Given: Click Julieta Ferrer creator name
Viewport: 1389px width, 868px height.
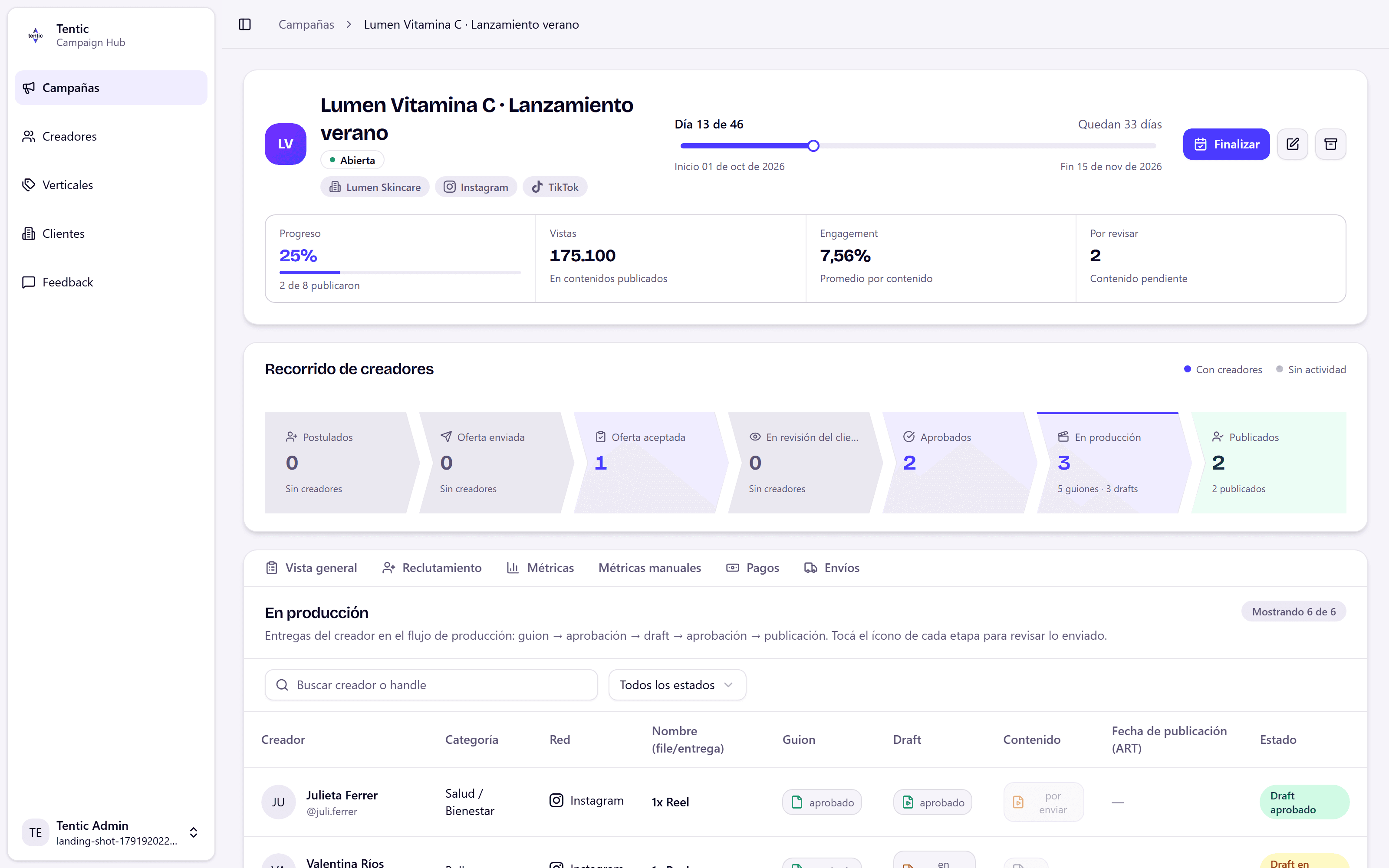Looking at the screenshot, I should (342, 796).
